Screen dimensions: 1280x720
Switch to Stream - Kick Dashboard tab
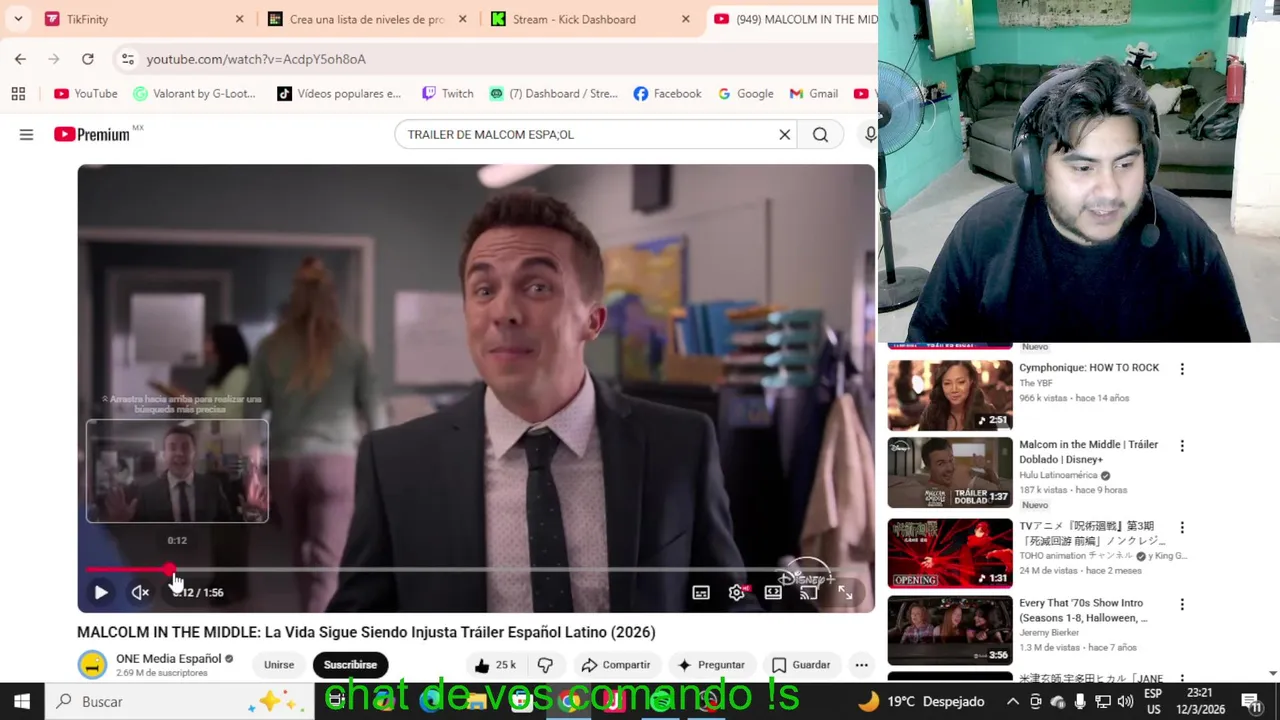point(590,19)
